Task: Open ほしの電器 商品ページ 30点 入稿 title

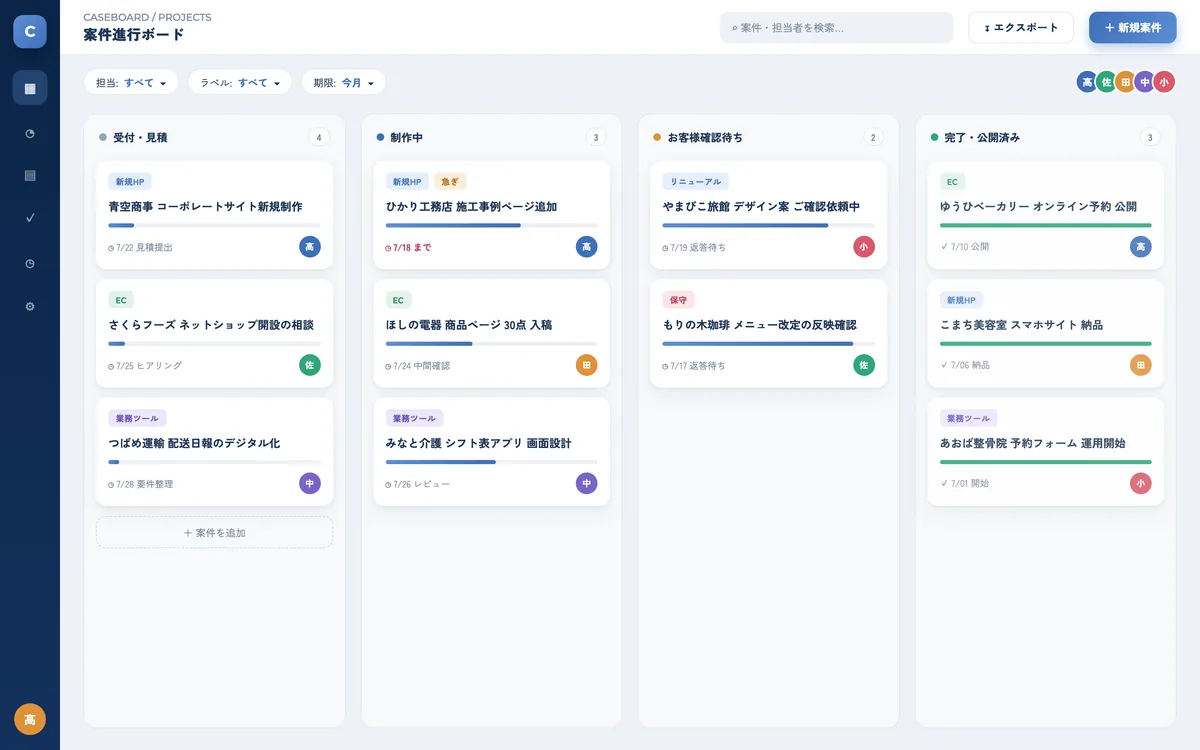Action: (x=469, y=325)
